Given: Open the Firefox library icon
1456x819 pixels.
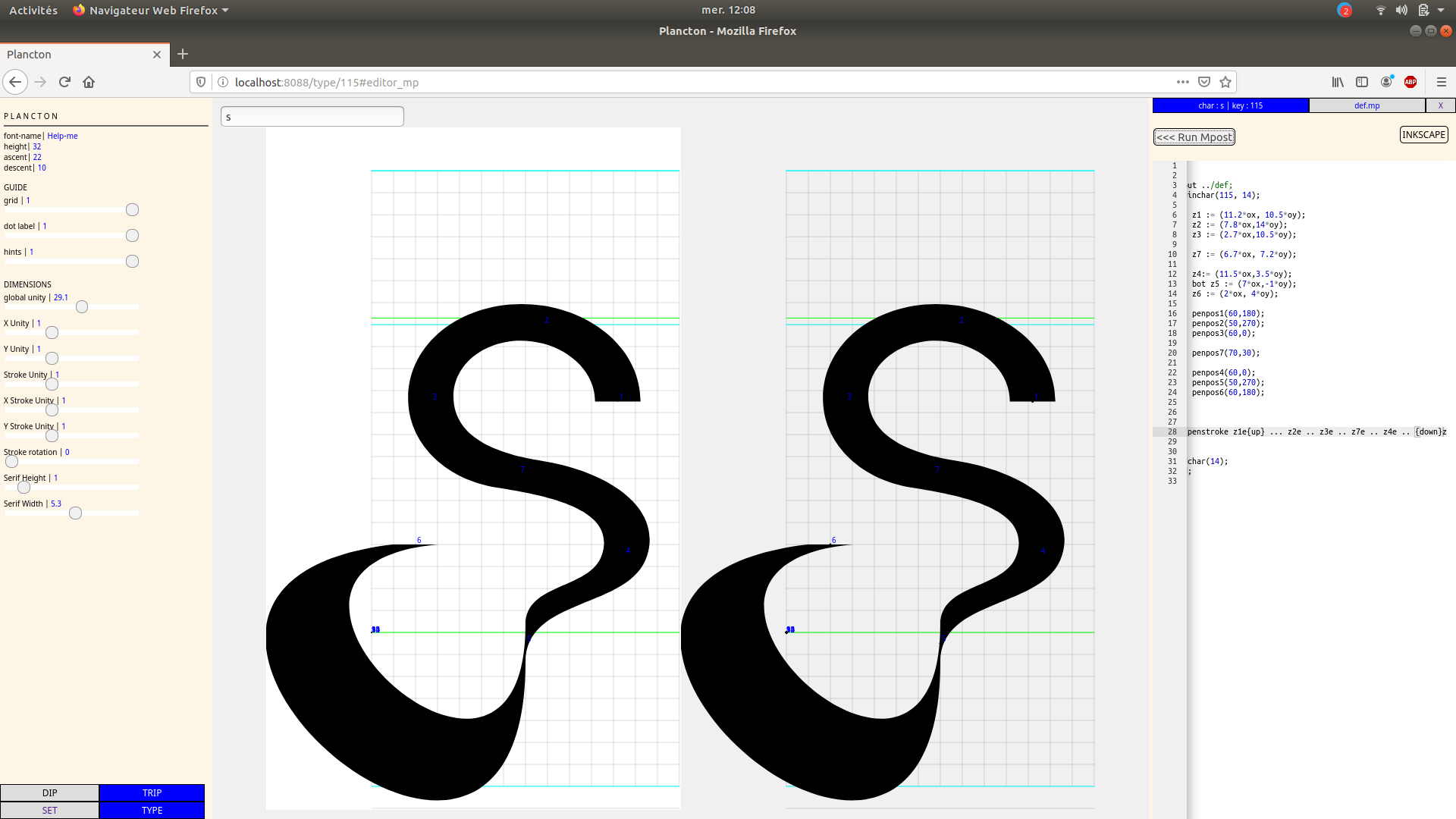Looking at the screenshot, I should point(1338,82).
